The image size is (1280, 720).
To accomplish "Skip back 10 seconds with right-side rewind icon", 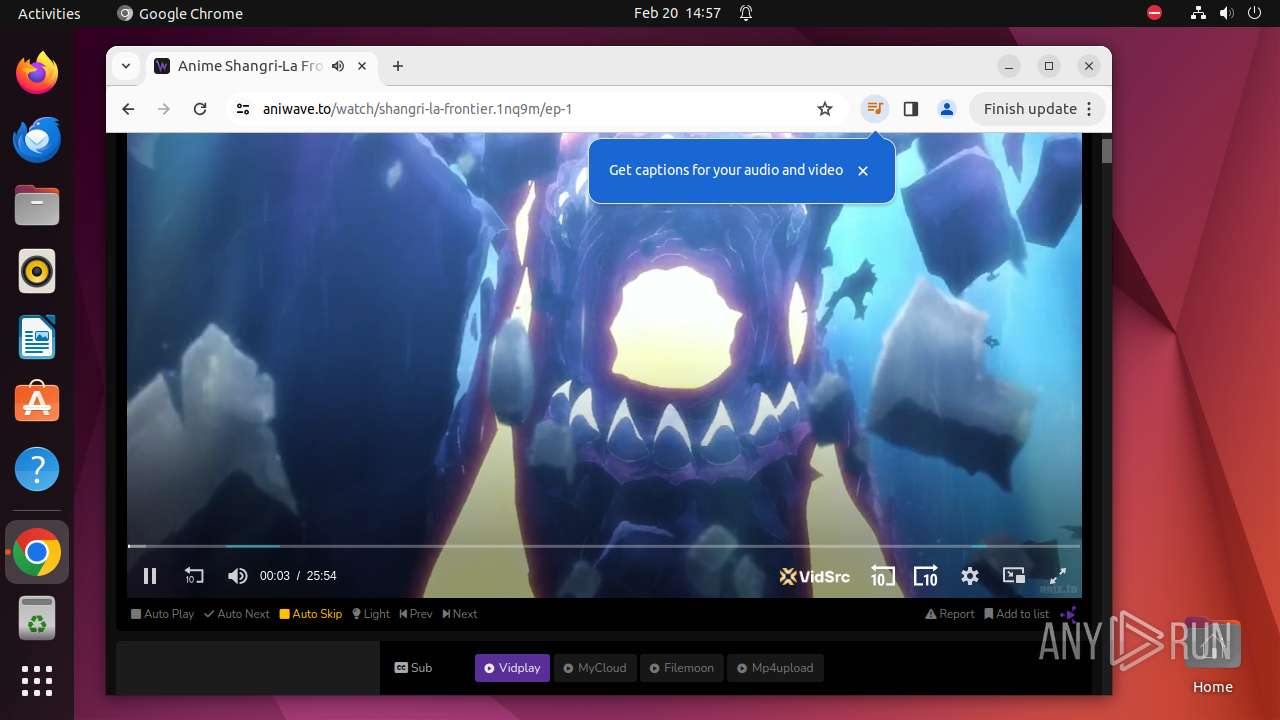I will click(x=882, y=576).
